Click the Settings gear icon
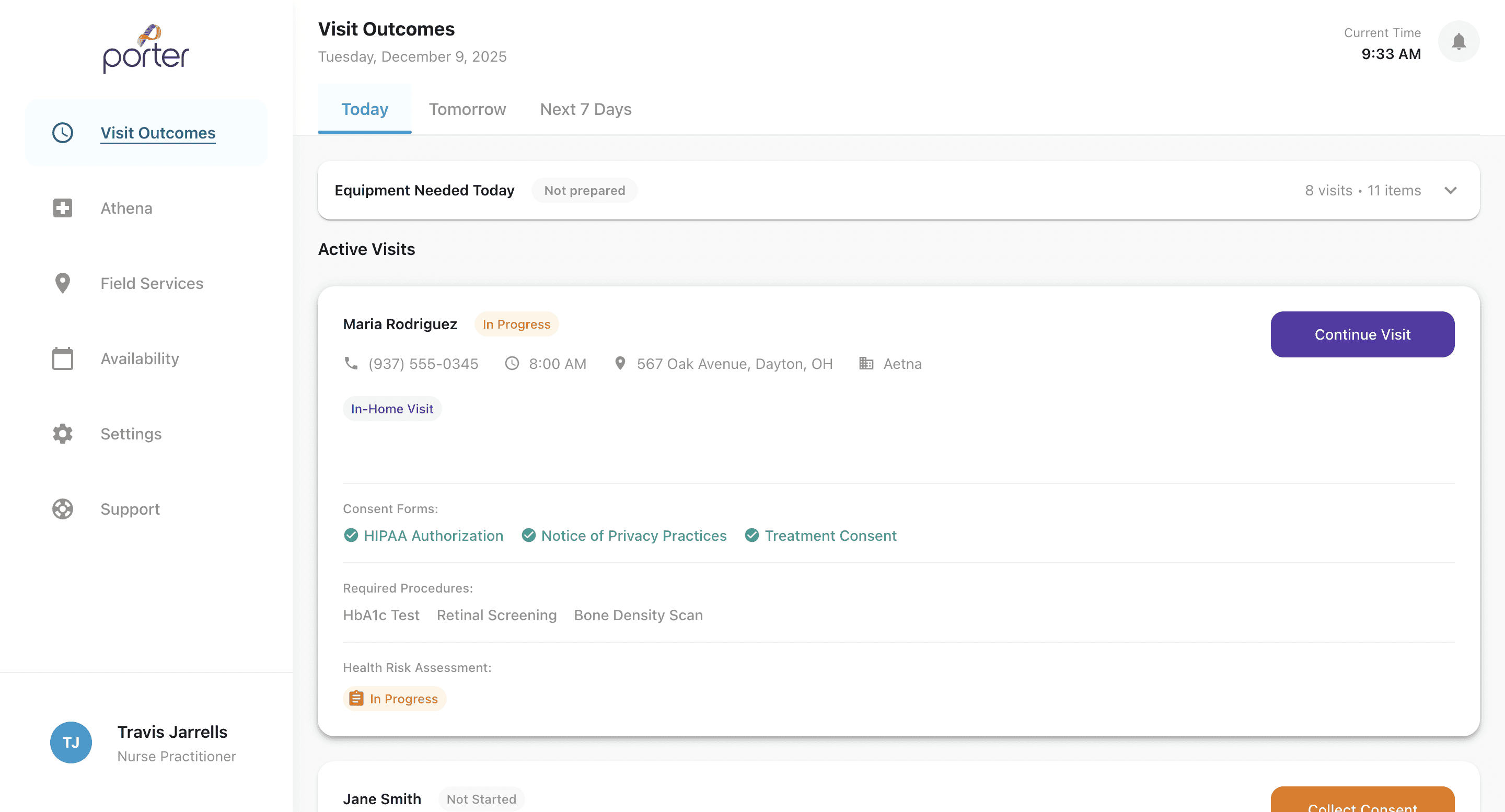Viewport: 1505px width, 812px height. coord(63,434)
